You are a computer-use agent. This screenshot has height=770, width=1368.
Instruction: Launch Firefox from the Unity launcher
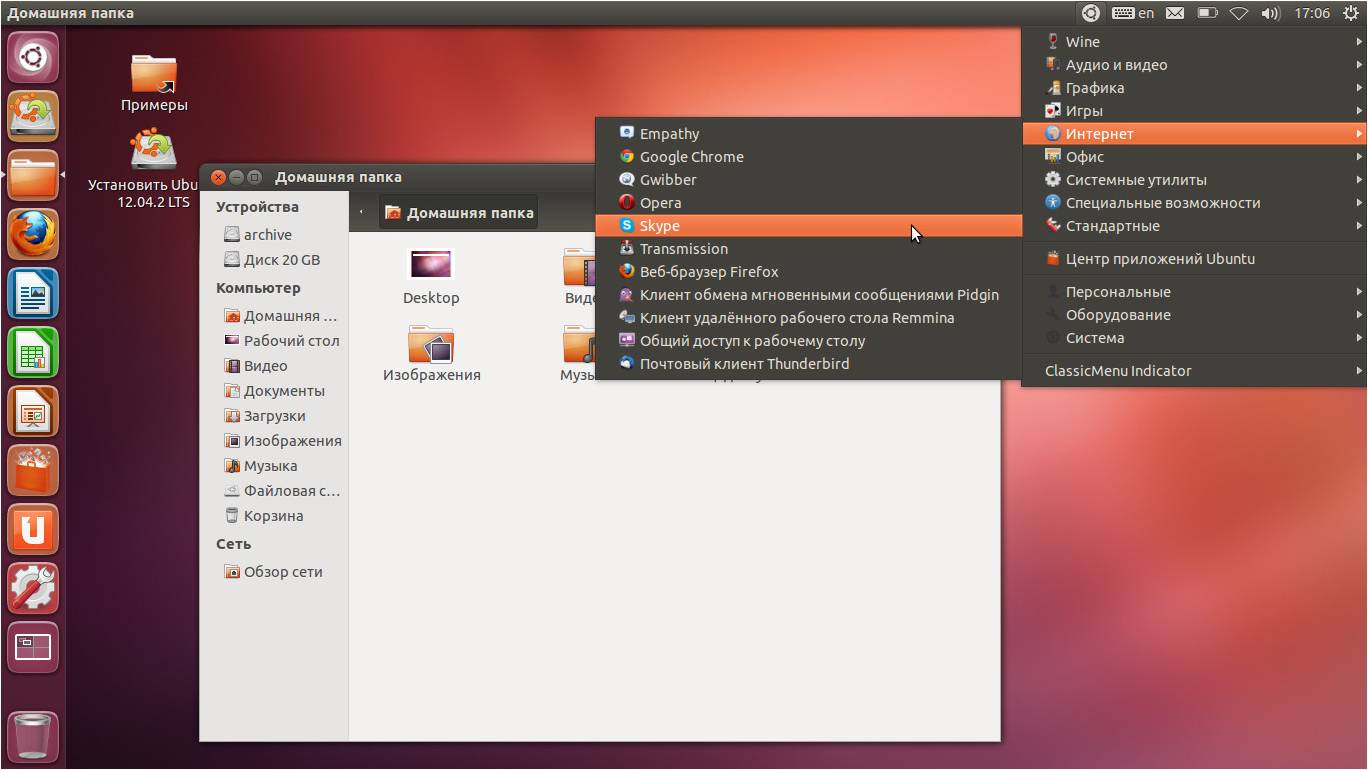pos(33,235)
